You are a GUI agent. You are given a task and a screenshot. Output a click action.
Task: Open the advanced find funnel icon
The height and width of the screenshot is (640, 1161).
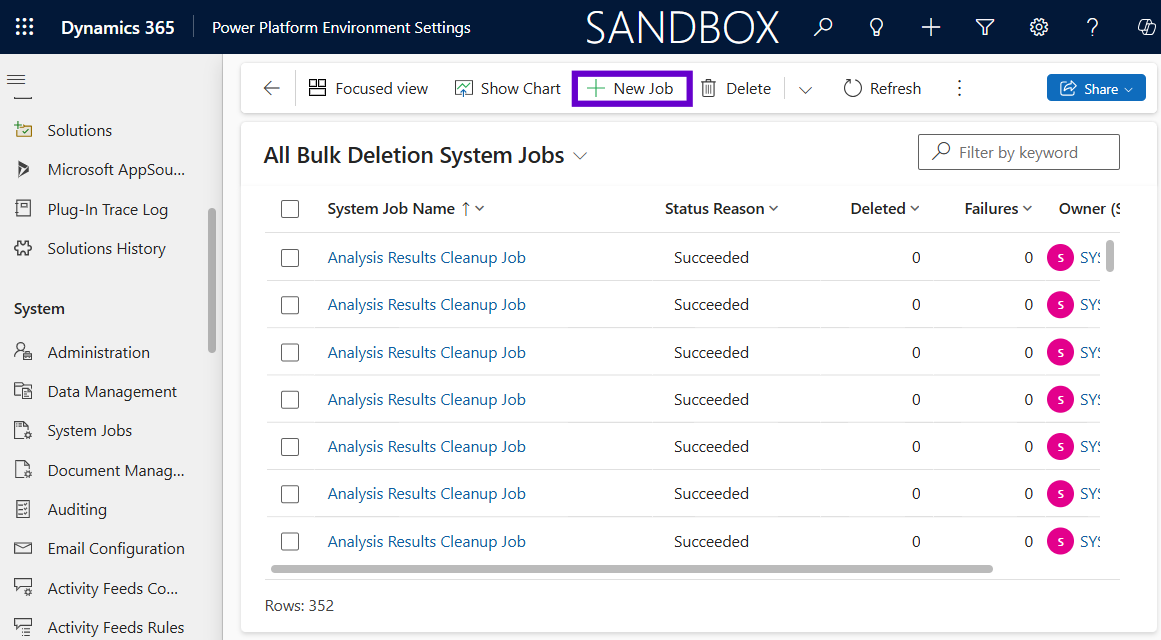tap(985, 27)
